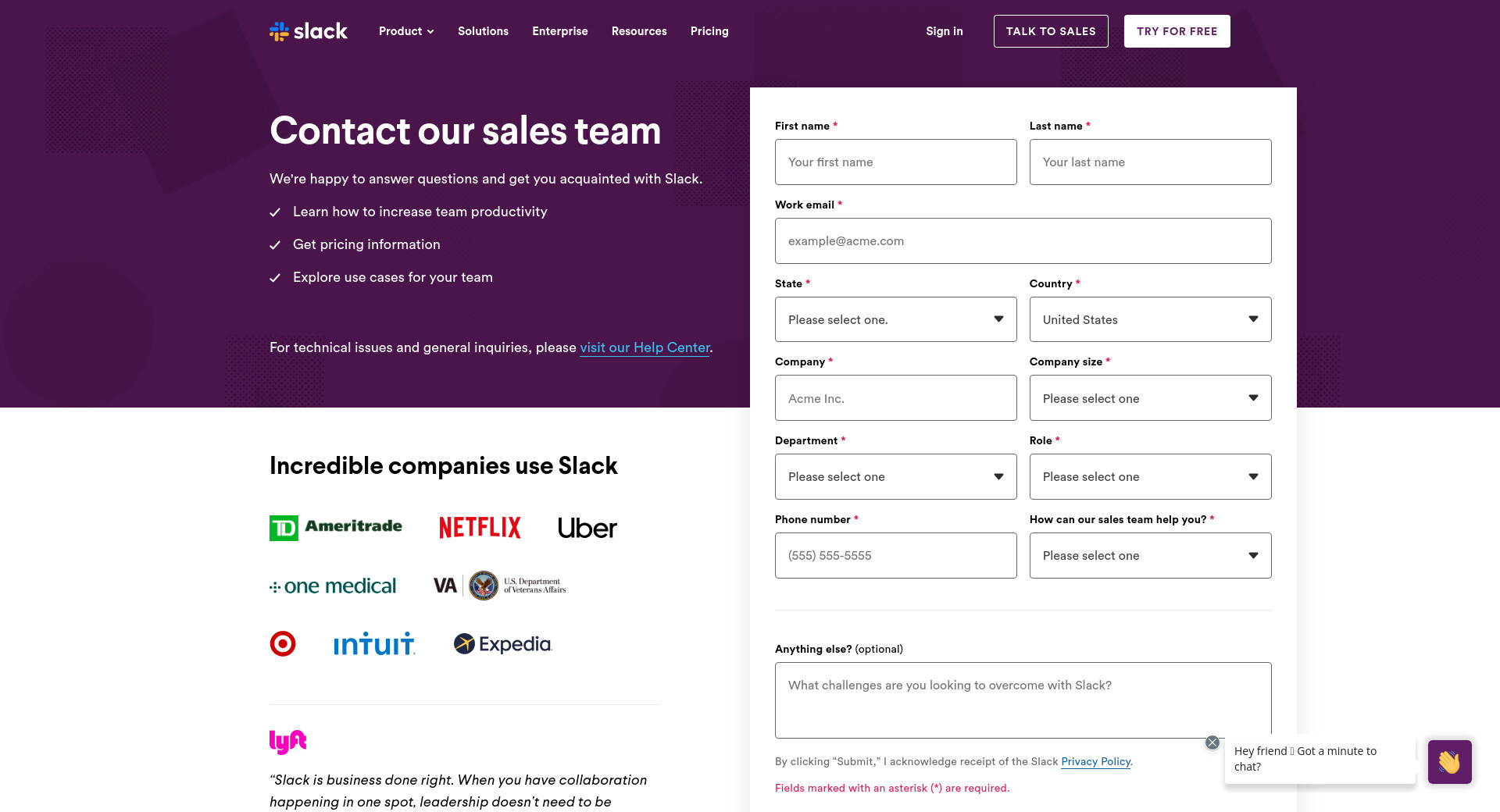Viewport: 1500px width, 812px height.
Task: Focus the Work email input field
Action: (1023, 241)
